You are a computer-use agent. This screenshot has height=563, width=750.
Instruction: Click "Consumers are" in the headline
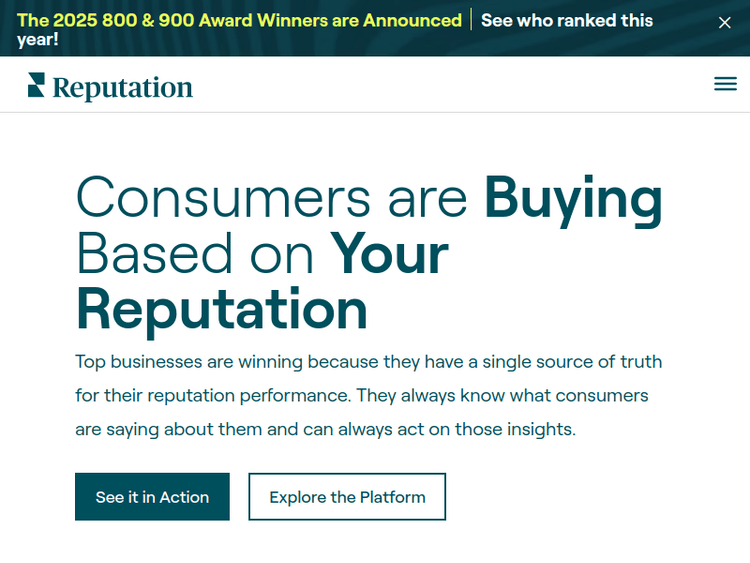click(272, 197)
